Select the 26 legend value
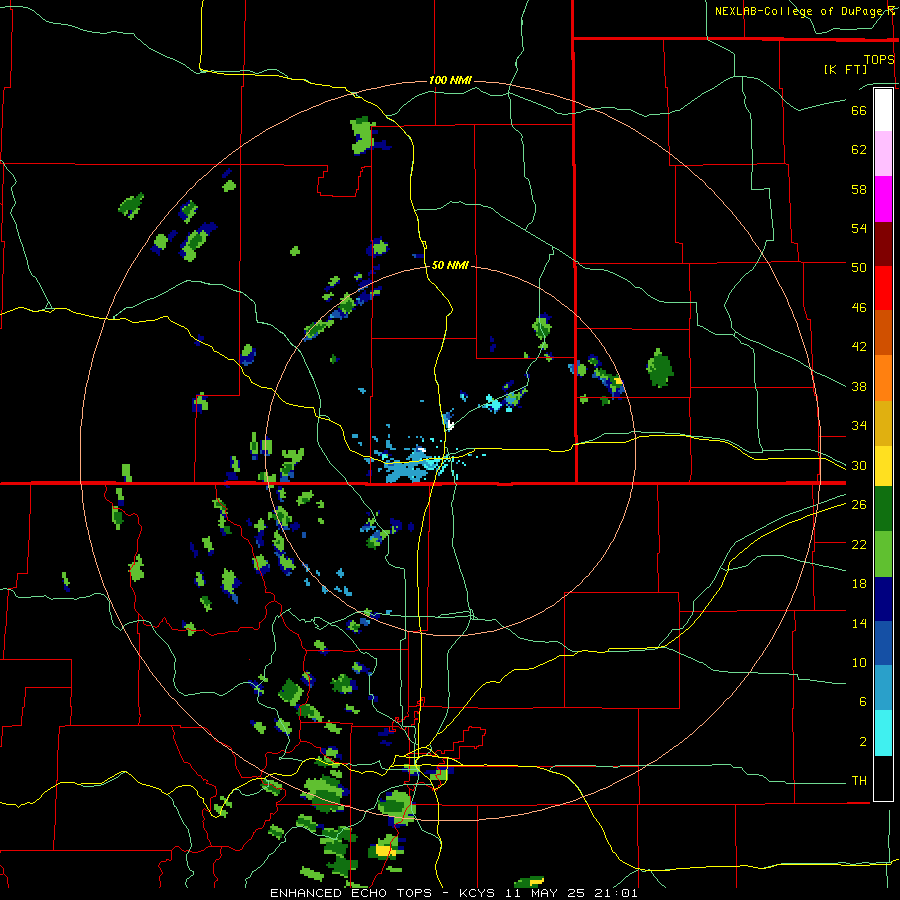 859,505
